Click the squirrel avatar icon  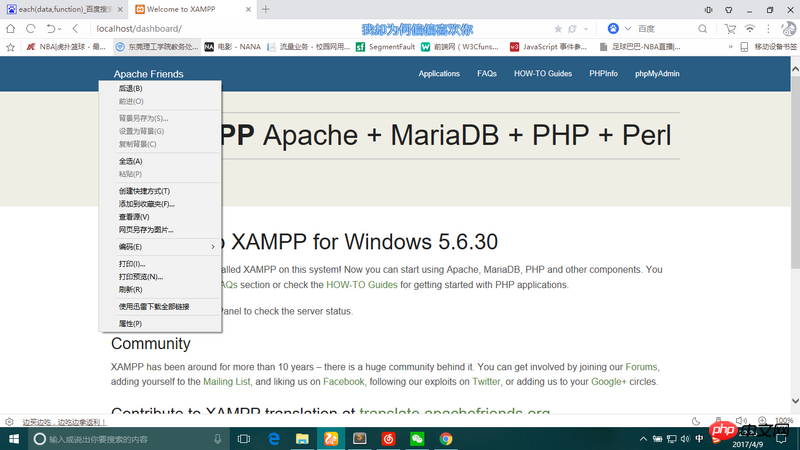coord(789,29)
